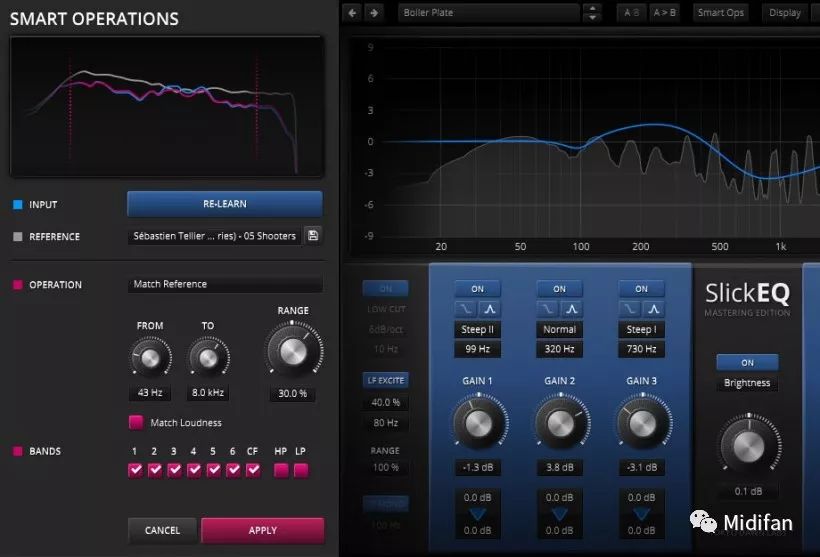
Task: Select bell shape for Gain 1 band
Action: (x=489, y=309)
